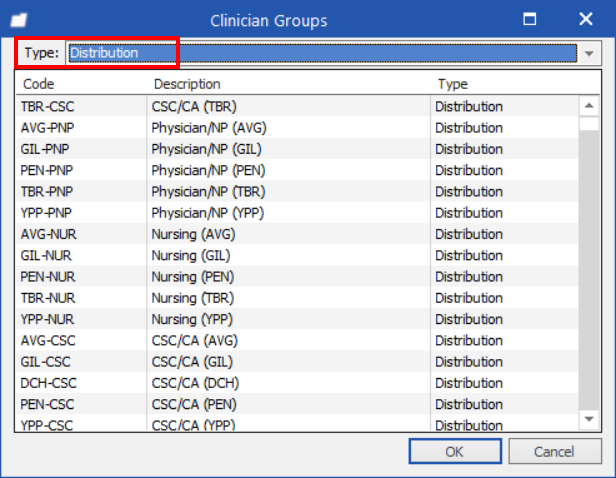Click the OK button
The width and height of the screenshot is (616, 478).
coord(455,451)
